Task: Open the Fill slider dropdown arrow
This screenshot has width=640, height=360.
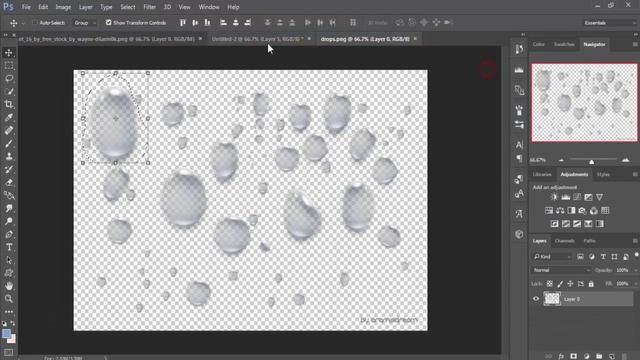Action: click(x=635, y=284)
